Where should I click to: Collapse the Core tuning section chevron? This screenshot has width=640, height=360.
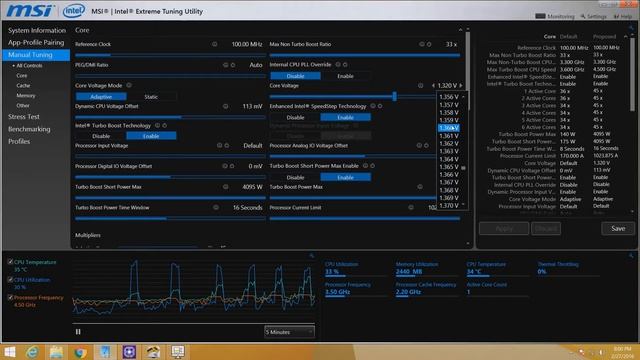[460, 30]
